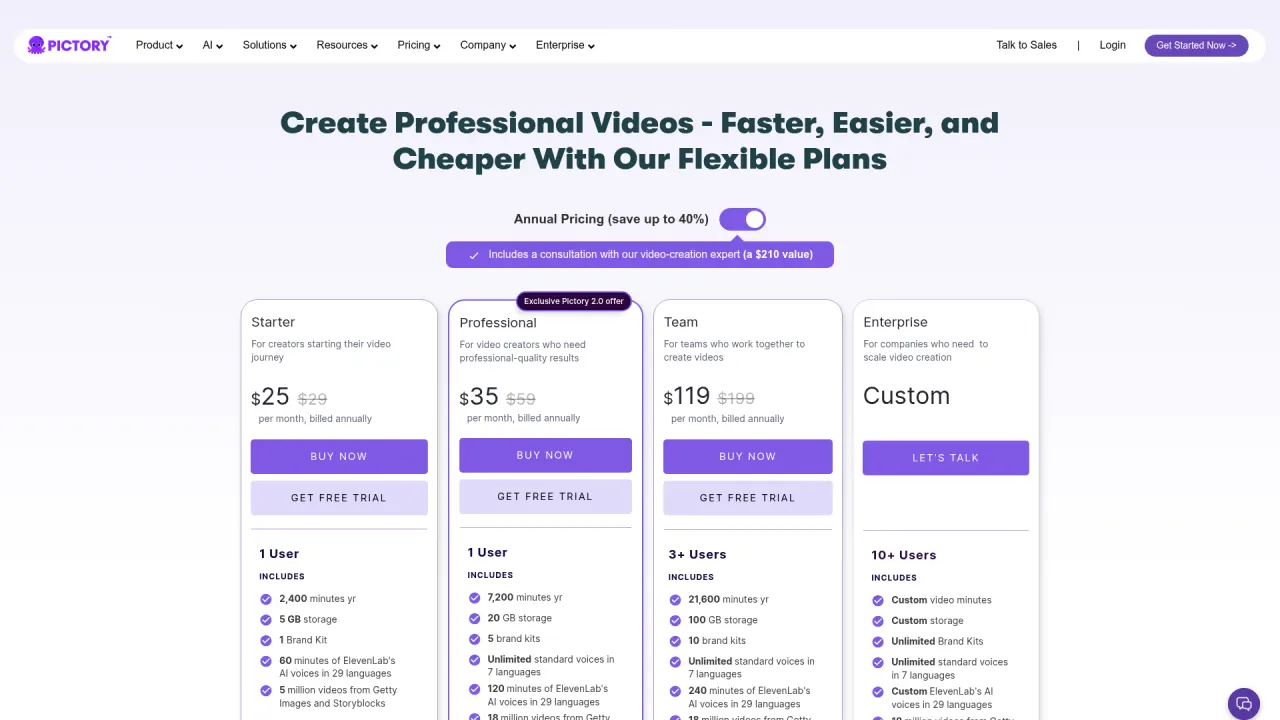The width and height of the screenshot is (1280, 720).
Task: Start free trial for Professional plan
Action: pos(545,496)
